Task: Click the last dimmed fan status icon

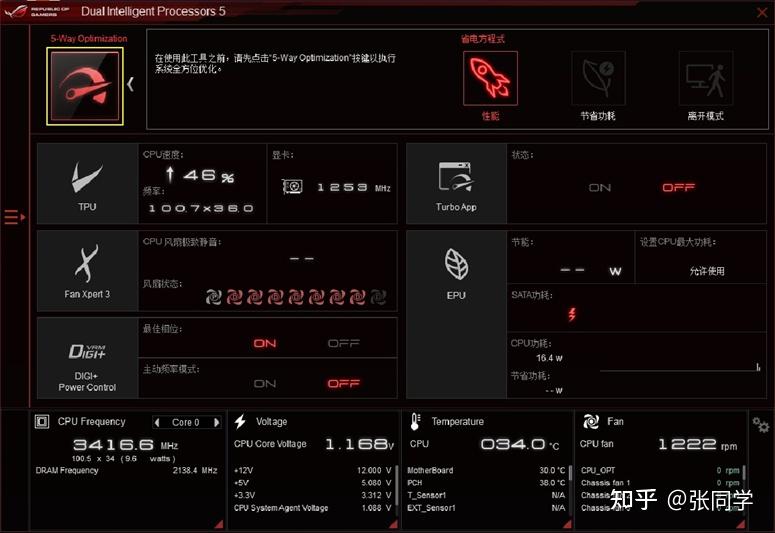Action: point(378,297)
